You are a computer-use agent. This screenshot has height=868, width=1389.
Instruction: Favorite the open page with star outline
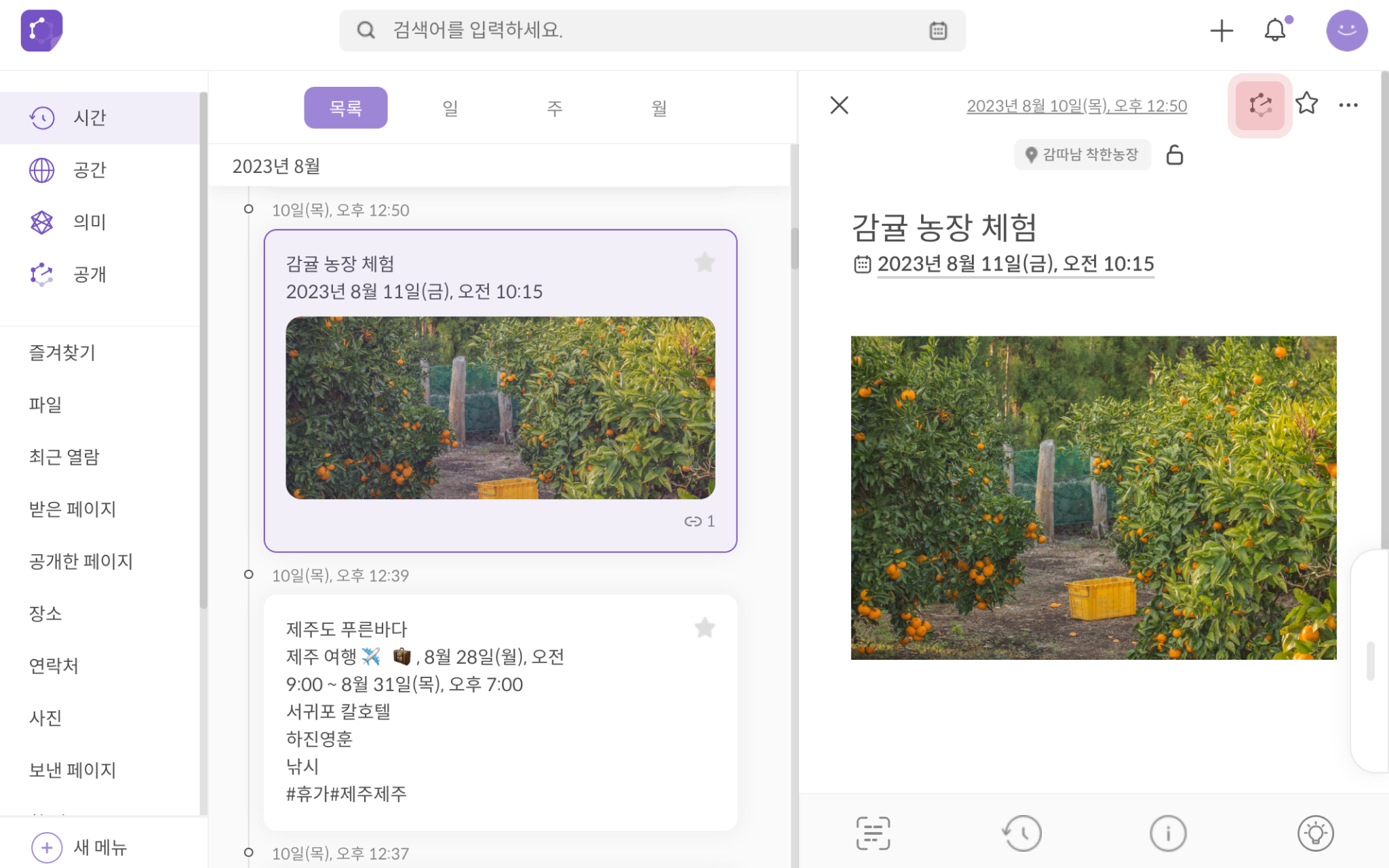[x=1306, y=104]
